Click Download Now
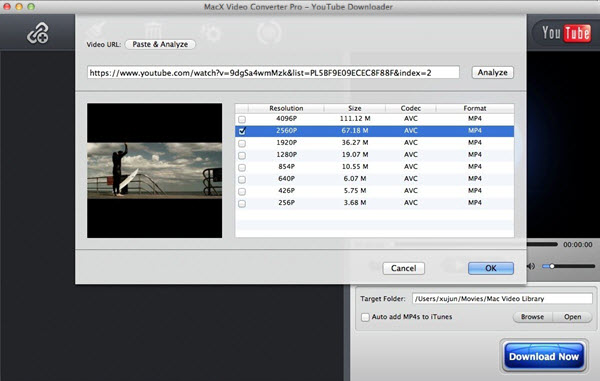Image resolution: width=600 pixels, height=381 pixels. pyautogui.click(x=544, y=357)
